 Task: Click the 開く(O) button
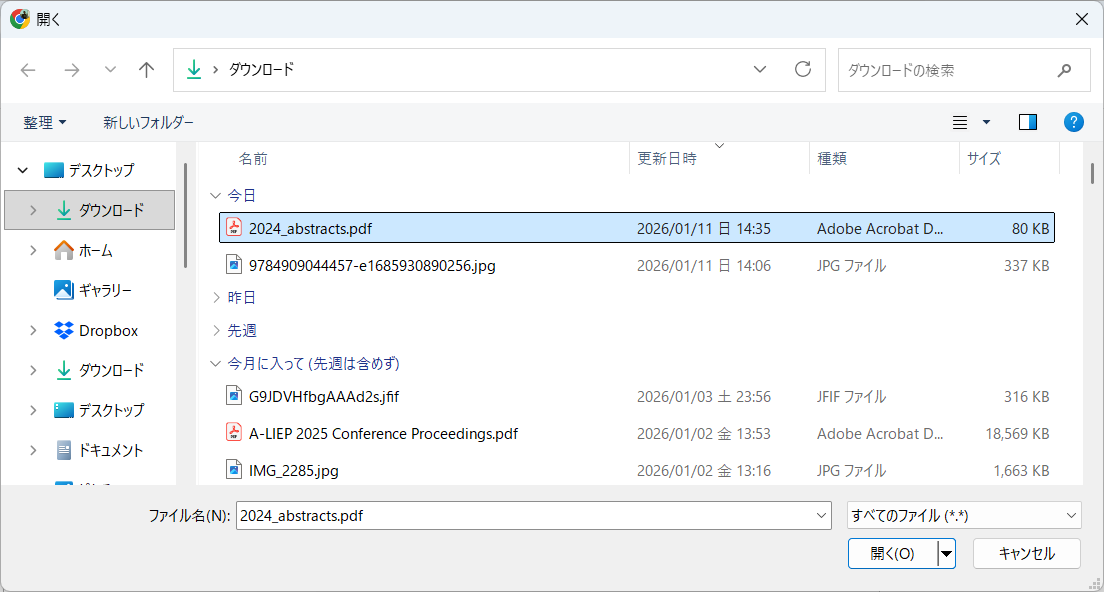(892, 553)
